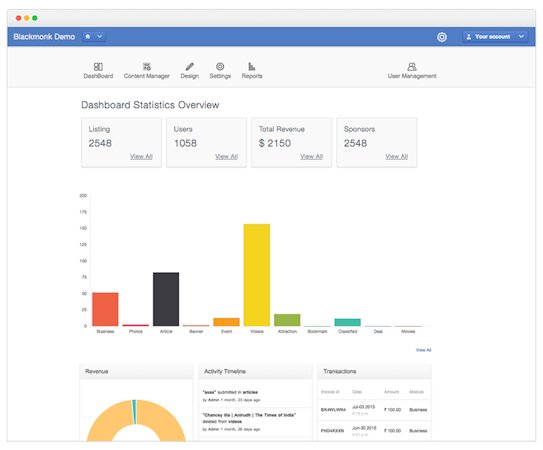Click the red Business bar in chart
Screen dimensions: 543x450
[105, 309]
